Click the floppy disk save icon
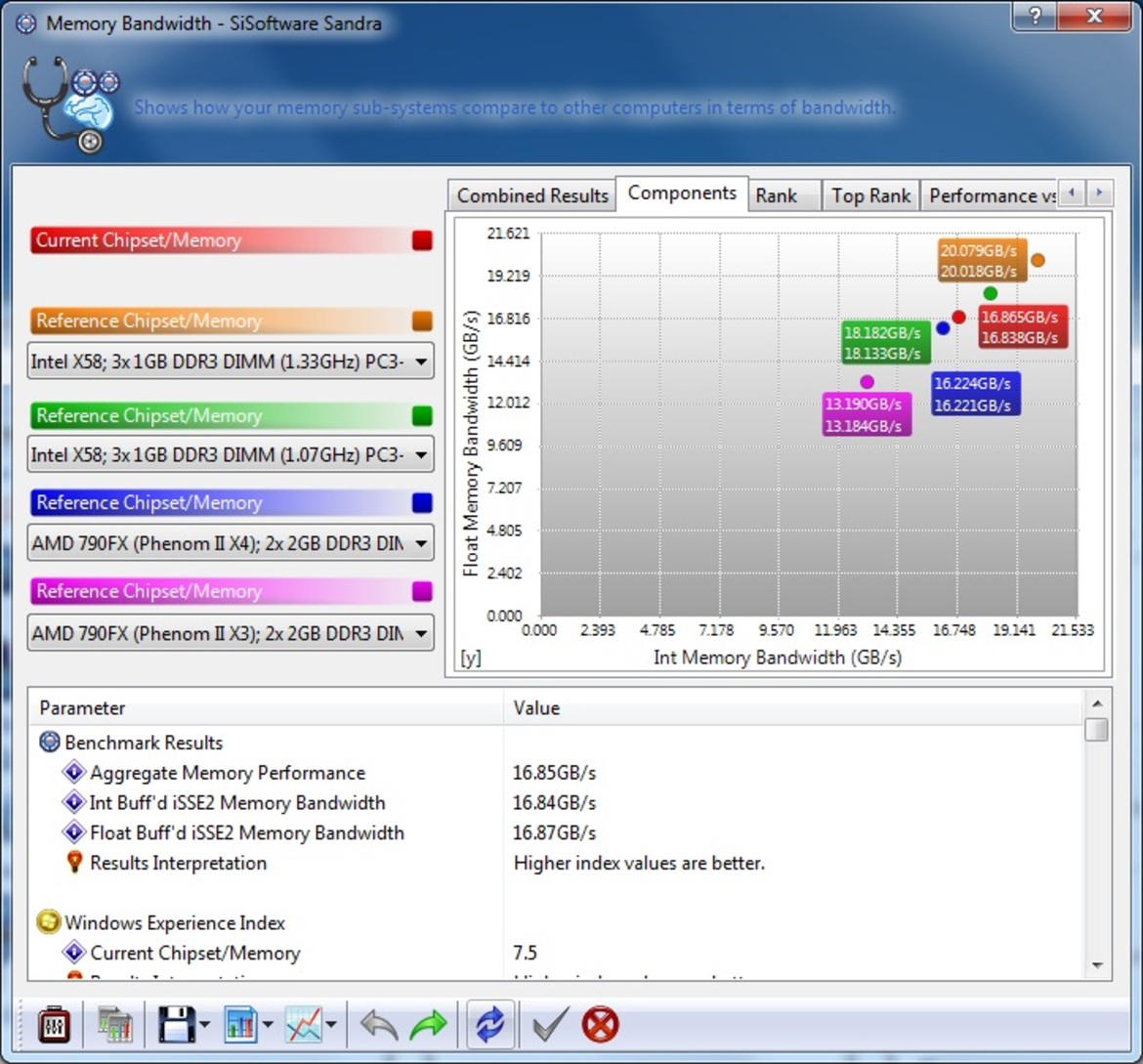1143x1064 pixels. [177, 1025]
